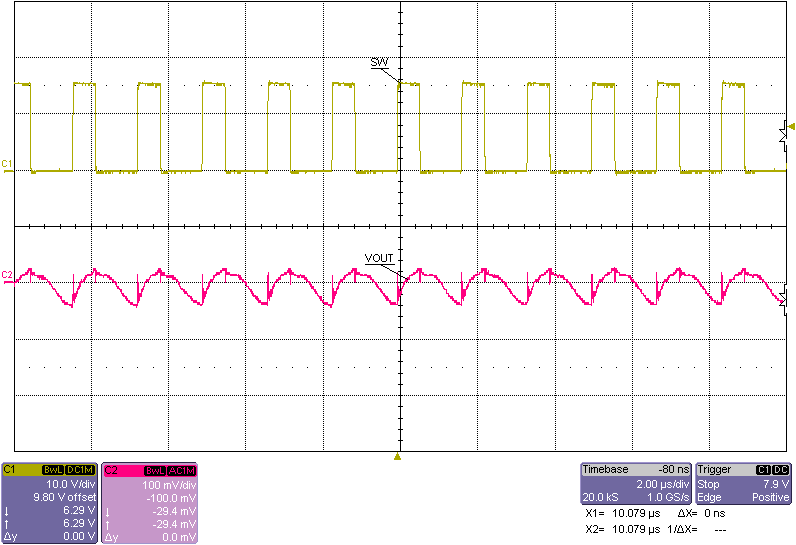
Task: Click the DC coupling badge in Trigger box
Action: (781, 470)
